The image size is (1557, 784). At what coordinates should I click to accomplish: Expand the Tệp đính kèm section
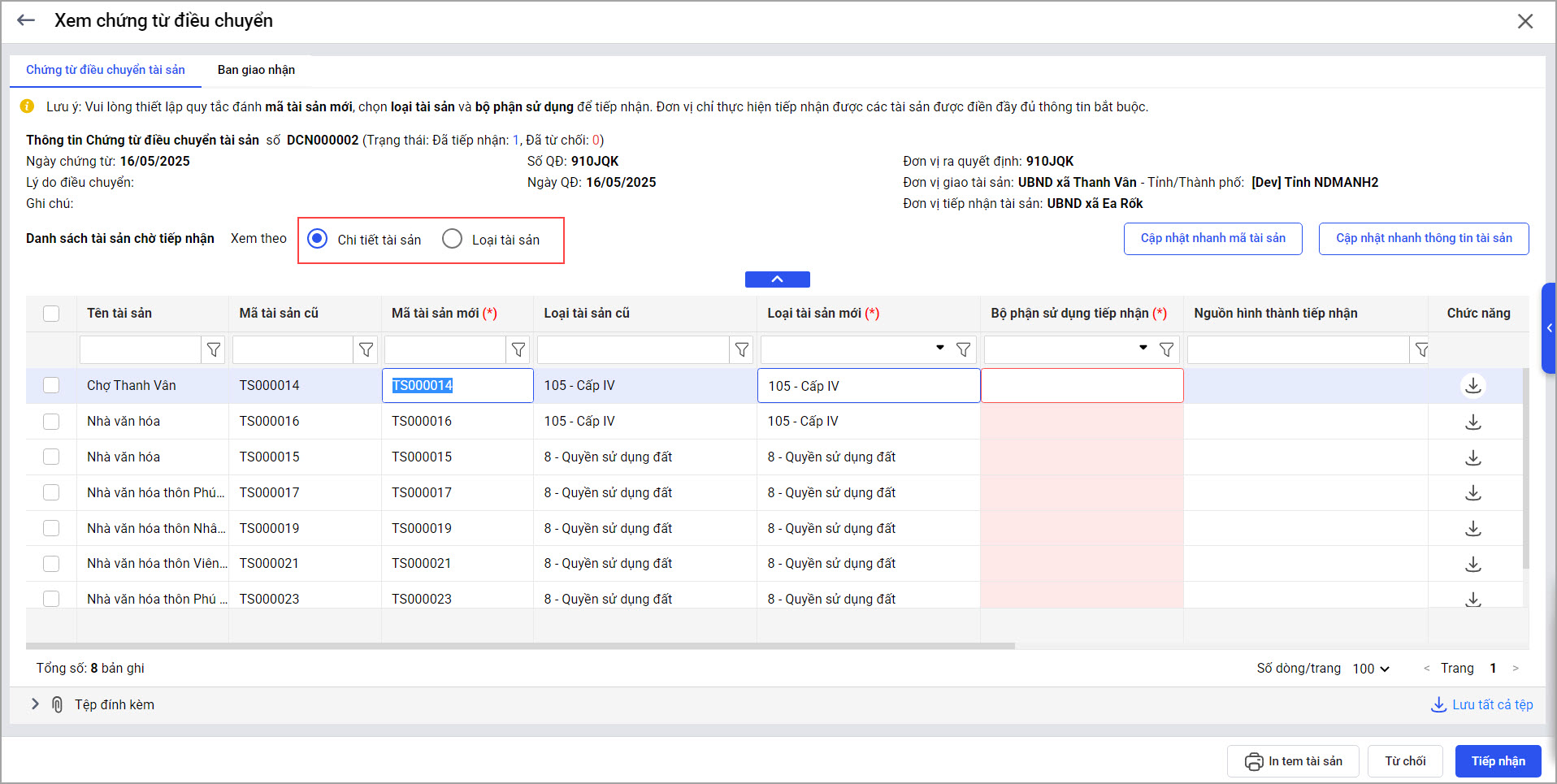pos(35,704)
